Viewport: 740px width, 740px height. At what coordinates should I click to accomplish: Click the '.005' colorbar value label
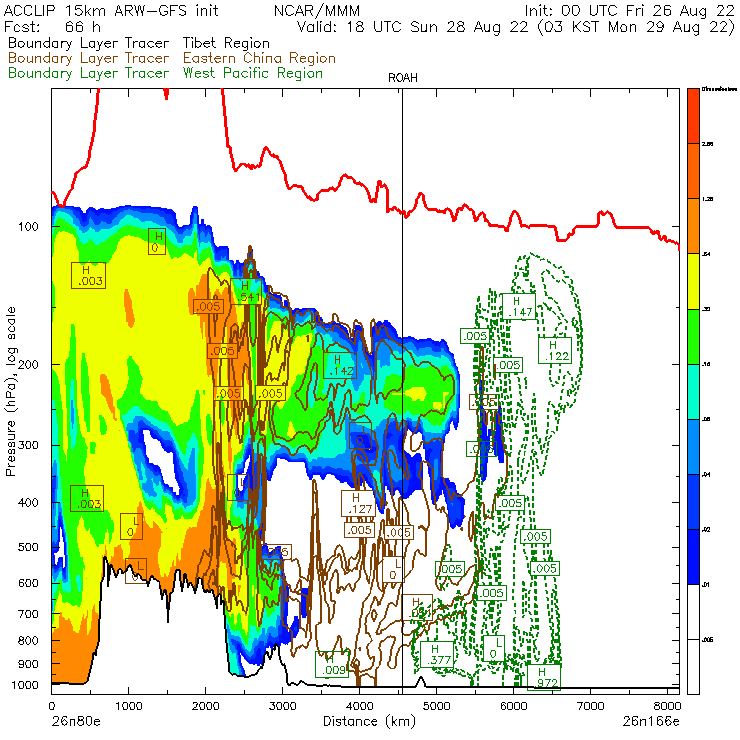pyautogui.click(x=707, y=640)
